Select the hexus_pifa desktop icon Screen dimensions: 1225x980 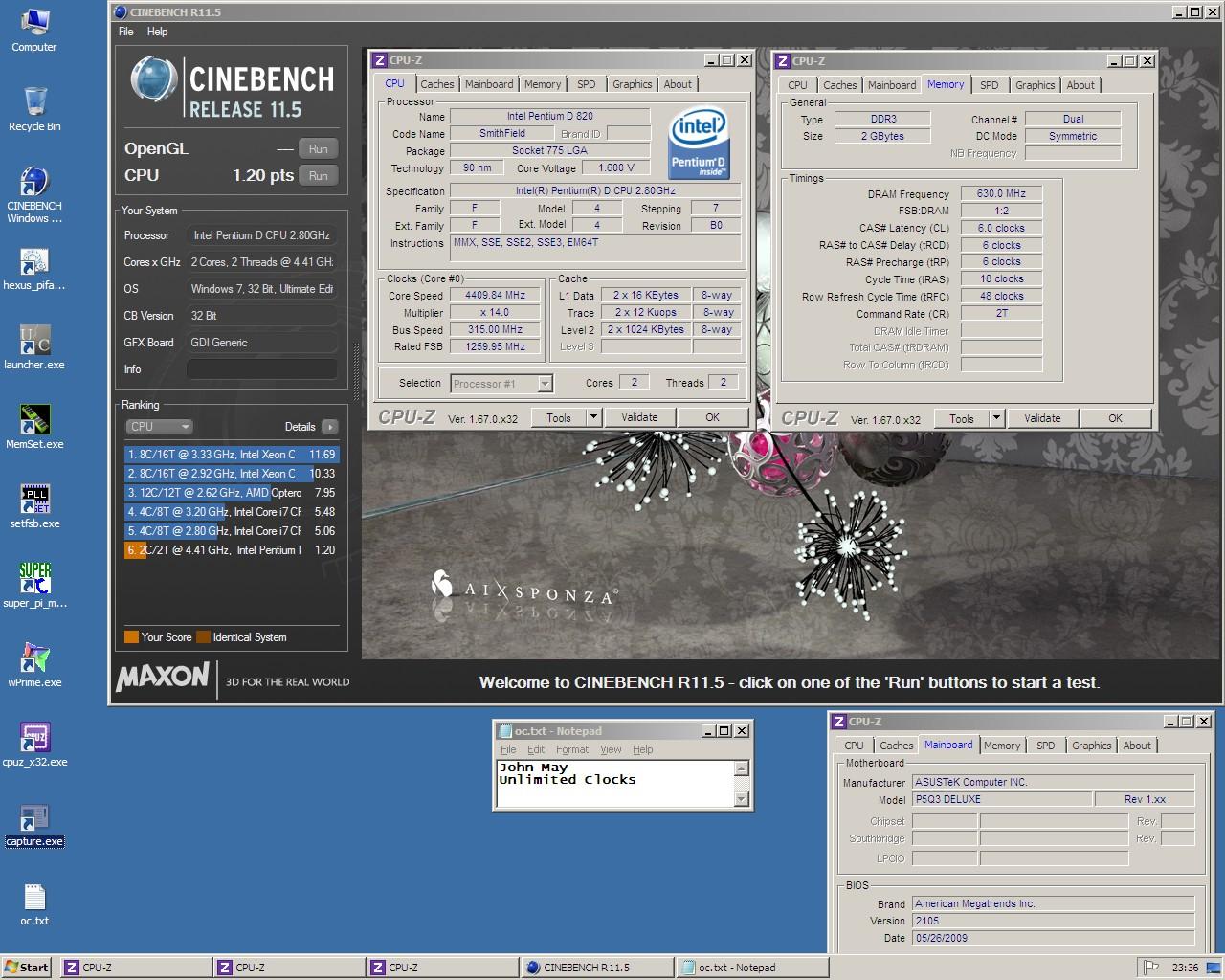[x=34, y=269]
